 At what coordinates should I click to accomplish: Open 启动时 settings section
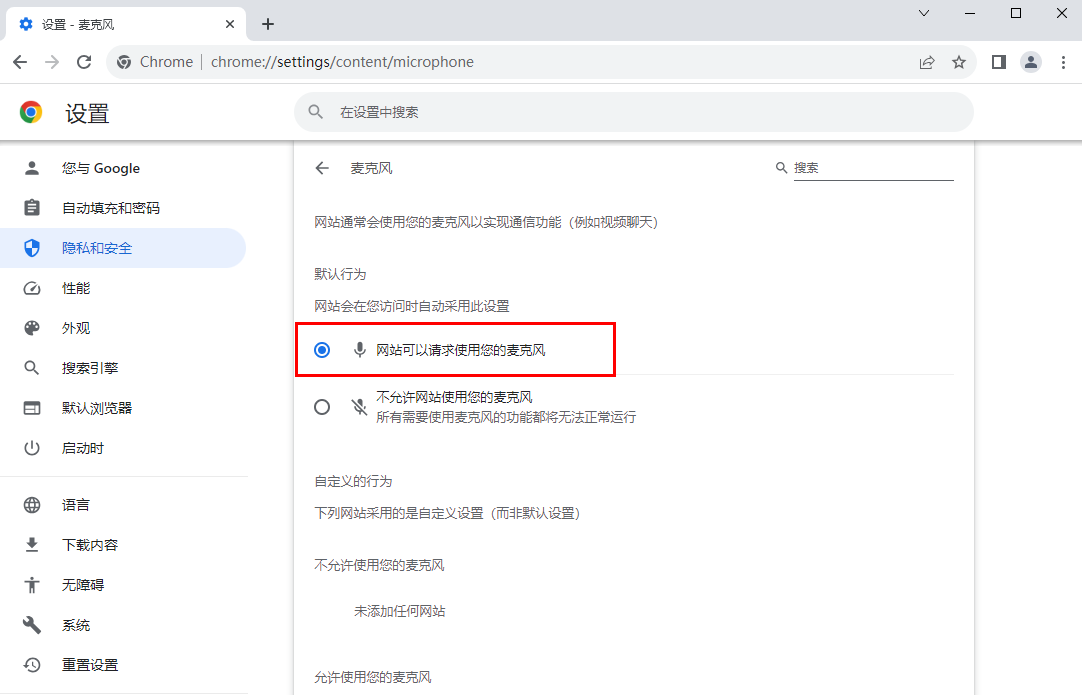coord(123,448)
